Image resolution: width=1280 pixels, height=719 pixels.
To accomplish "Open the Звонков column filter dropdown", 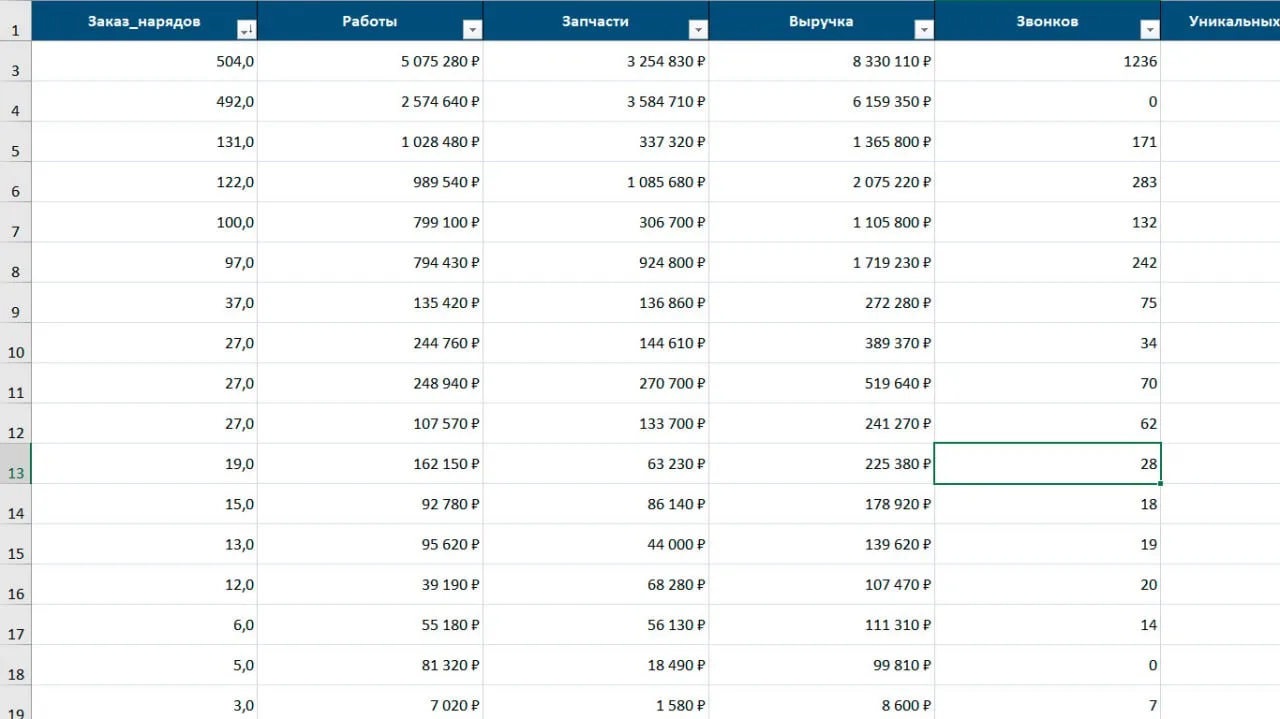I will 1150,30.
